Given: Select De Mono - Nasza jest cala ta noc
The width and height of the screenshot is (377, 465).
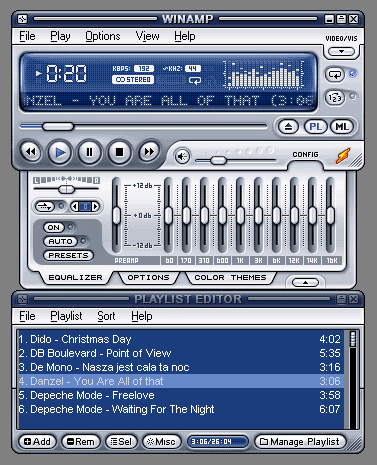Looking at the screenshot, I should click(180, 367).
